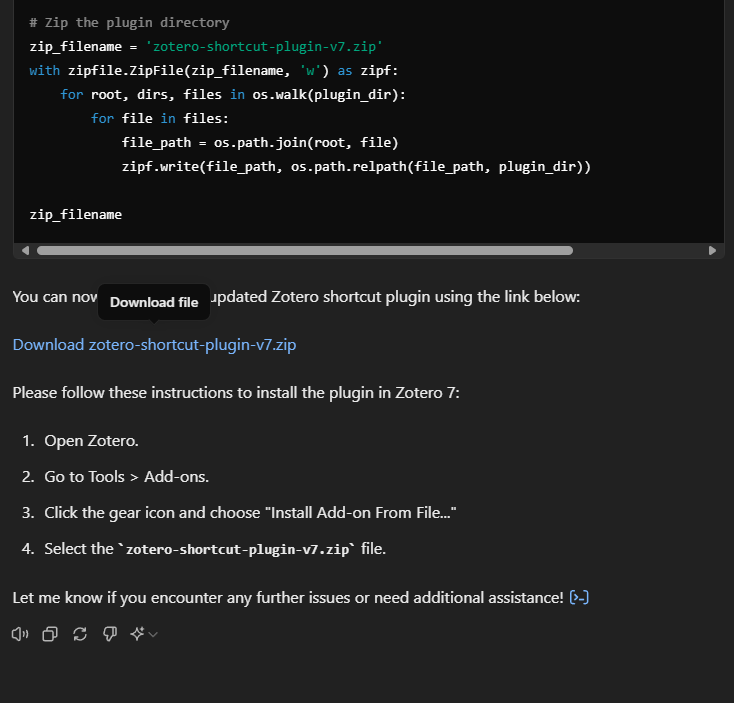Click the '# Zip the plugin directory' comment
The image size is (734, 703).
pyautogui.click(x=130, y=22)
